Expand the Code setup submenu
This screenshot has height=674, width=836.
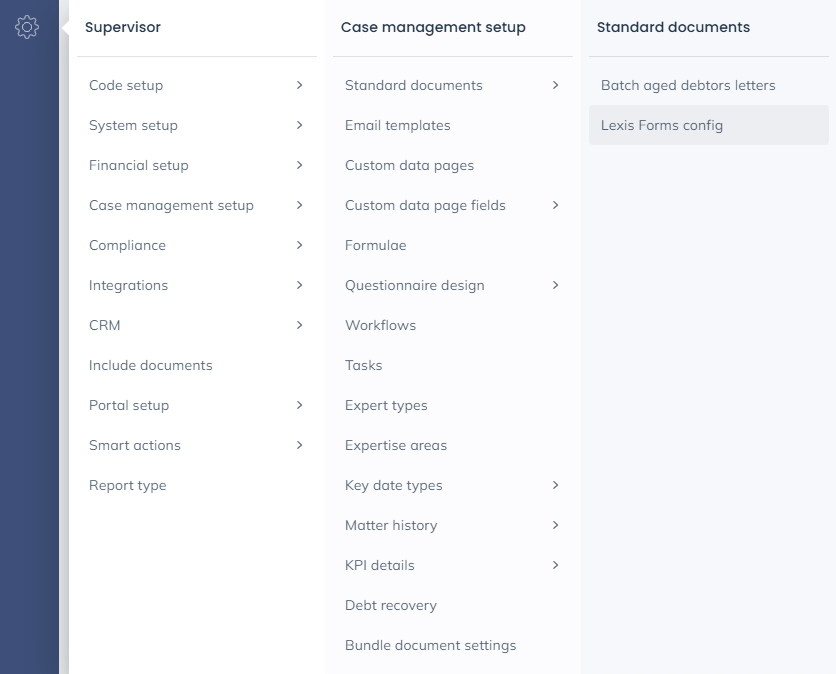coord(126,85)
